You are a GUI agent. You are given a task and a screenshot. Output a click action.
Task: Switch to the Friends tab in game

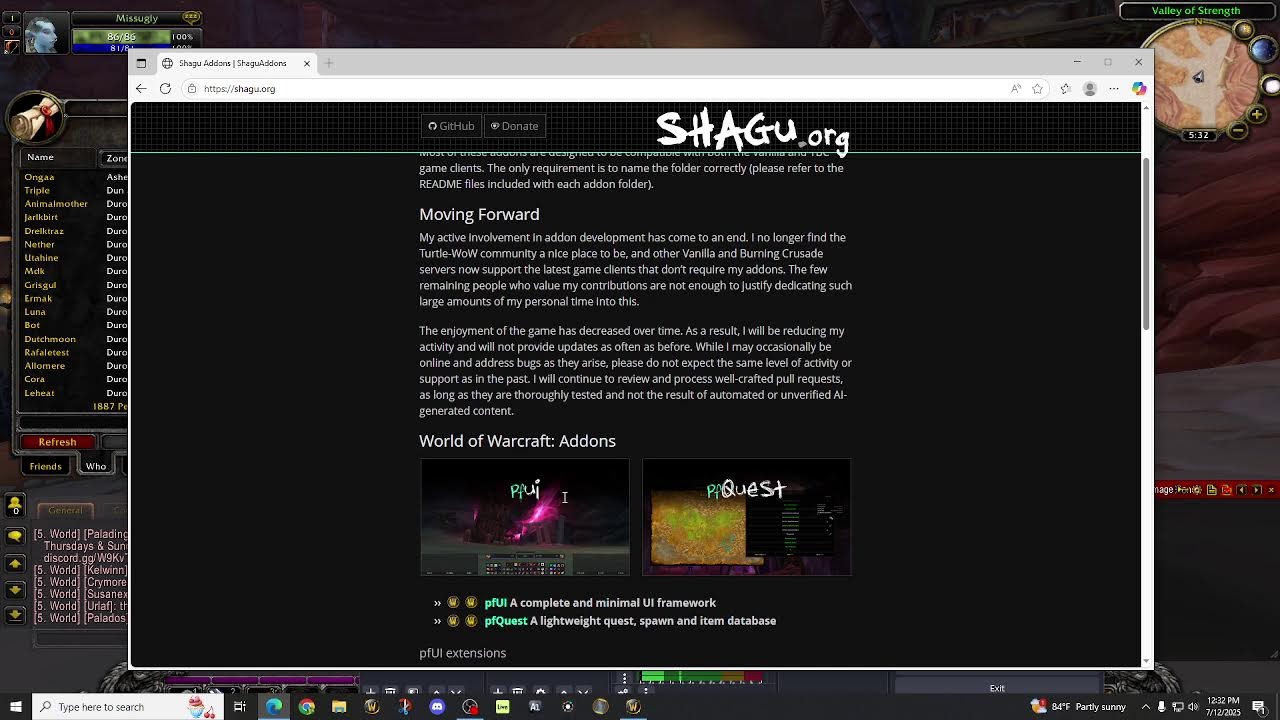coord(45,466)
